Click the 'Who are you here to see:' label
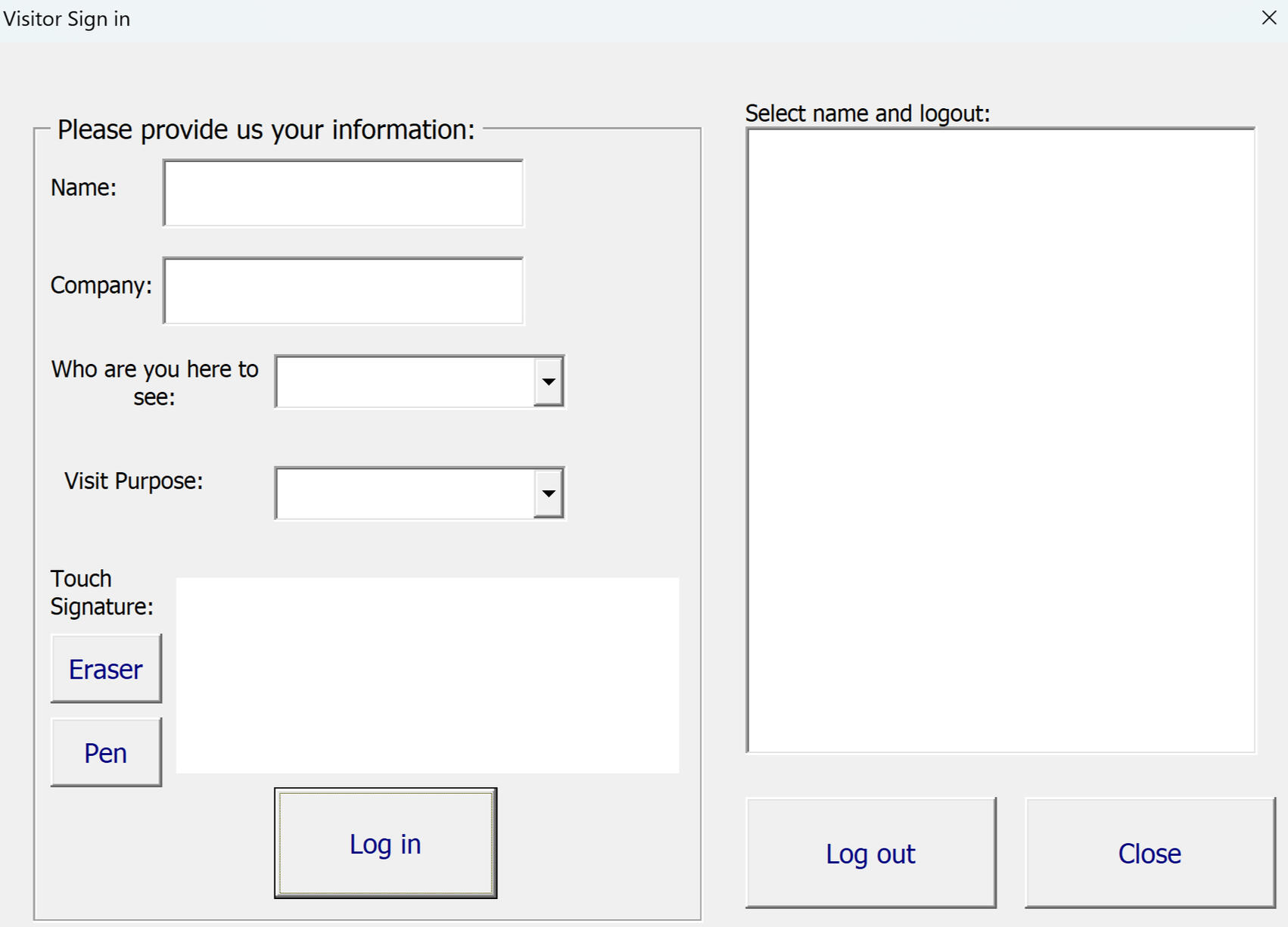Screen dimensions: 1288x927 (x=154, y=383)
